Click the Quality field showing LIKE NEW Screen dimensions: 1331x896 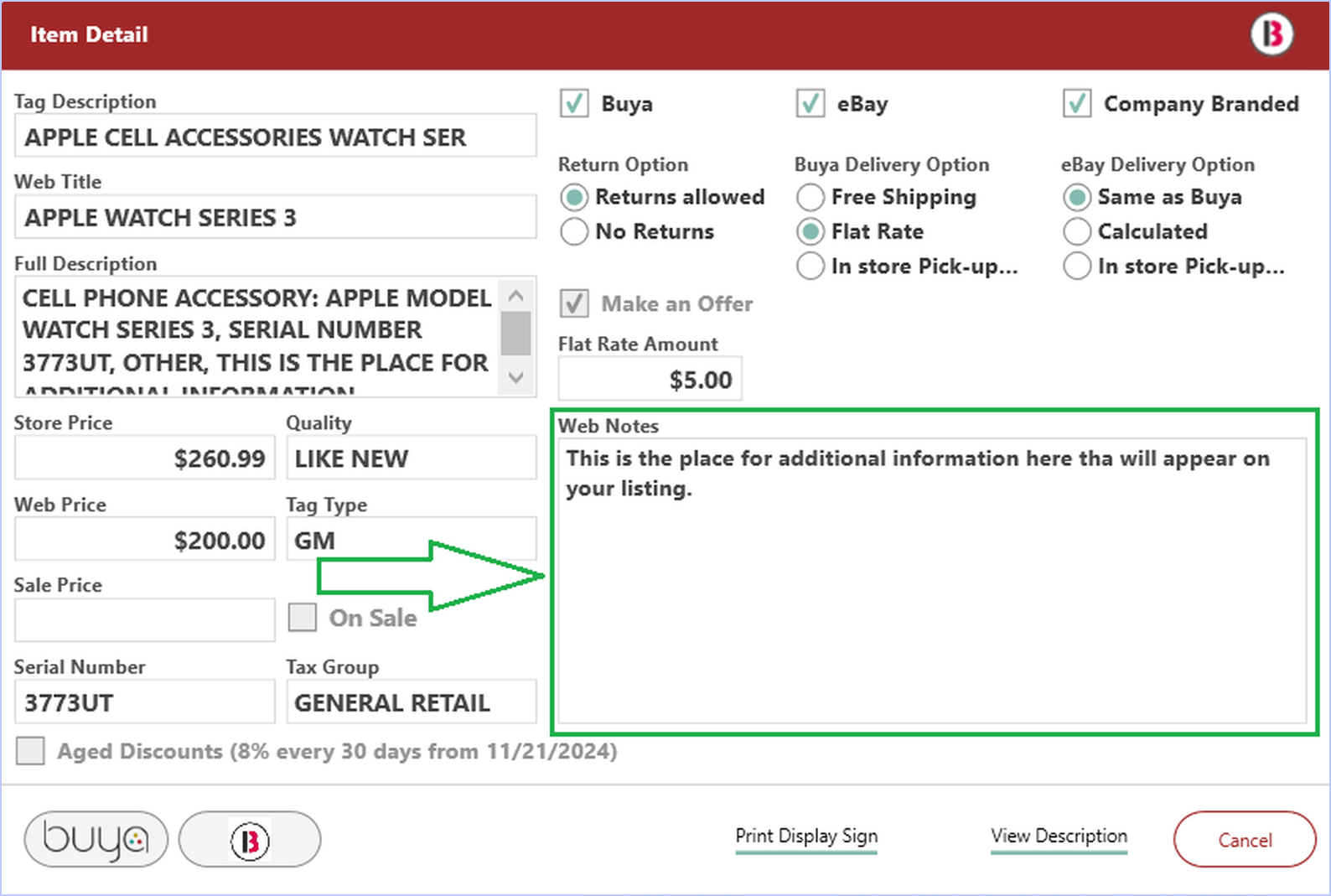(412, 458)
